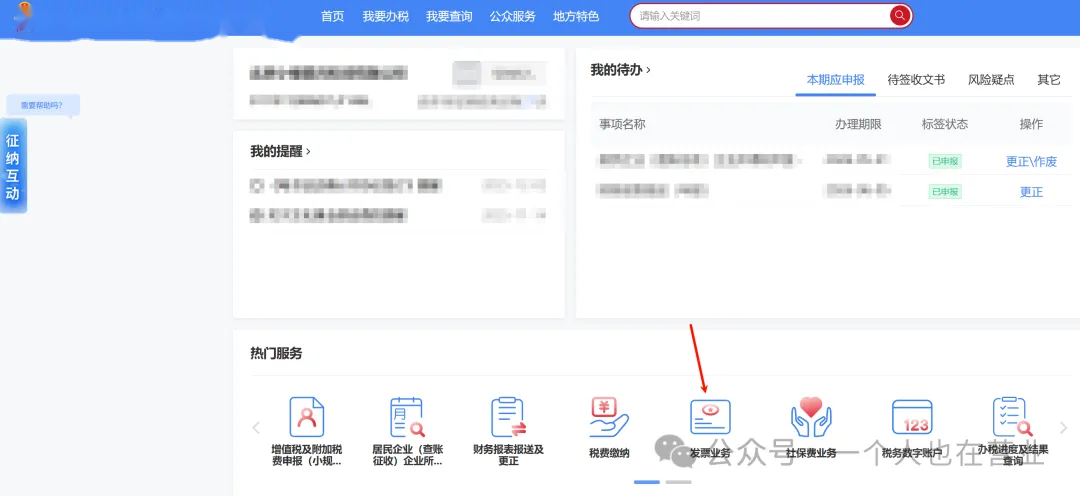
Task: Open the second blurred reminder entry
Action: [x=398, y=216]
